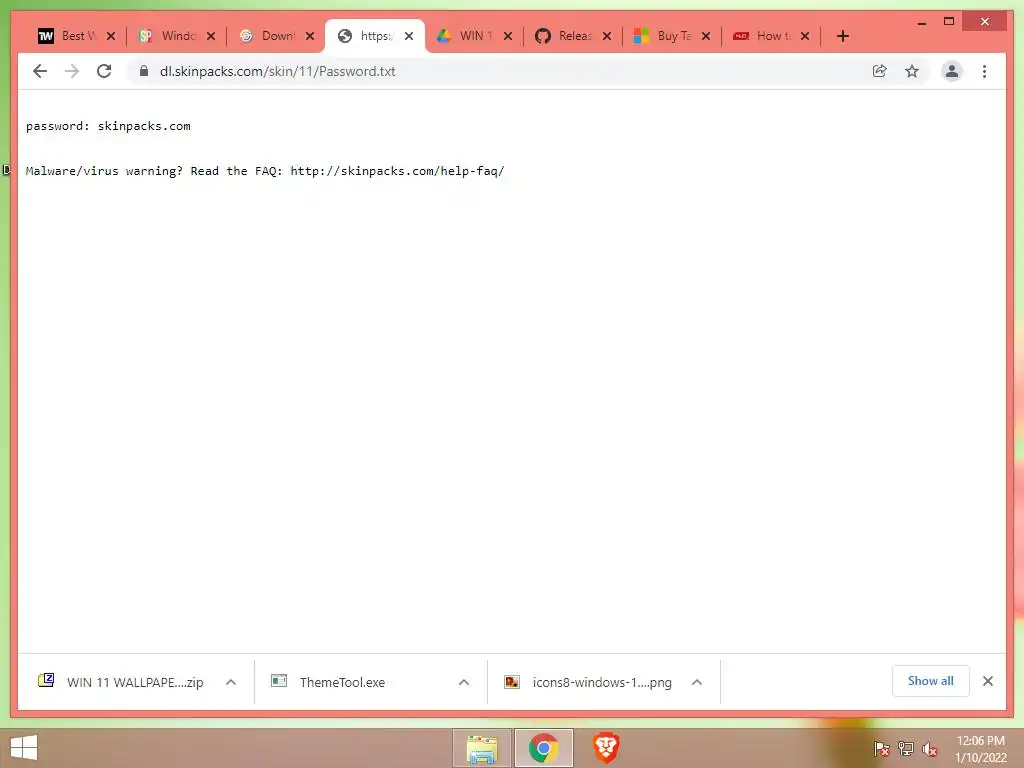Screen dimensions: 1024x768
Task: Go back to the previous page
Action: (40, 71)
